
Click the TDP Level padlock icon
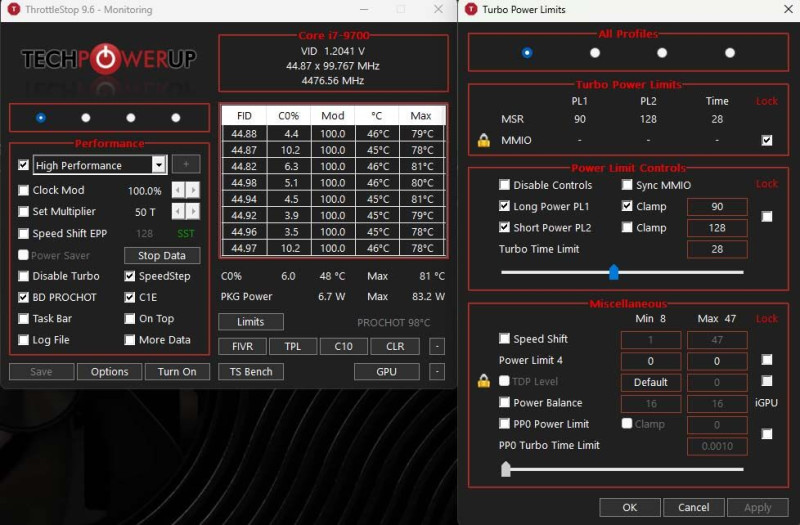(x=484, y=381)
